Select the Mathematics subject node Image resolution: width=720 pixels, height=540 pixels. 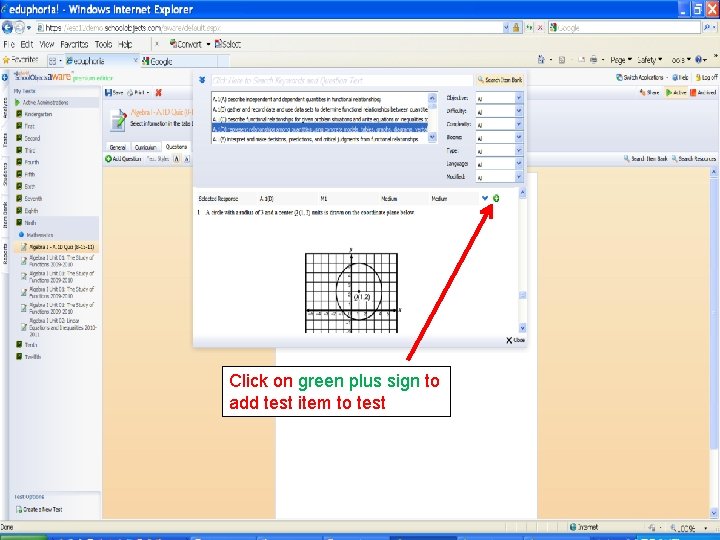(x=36, y=235)
